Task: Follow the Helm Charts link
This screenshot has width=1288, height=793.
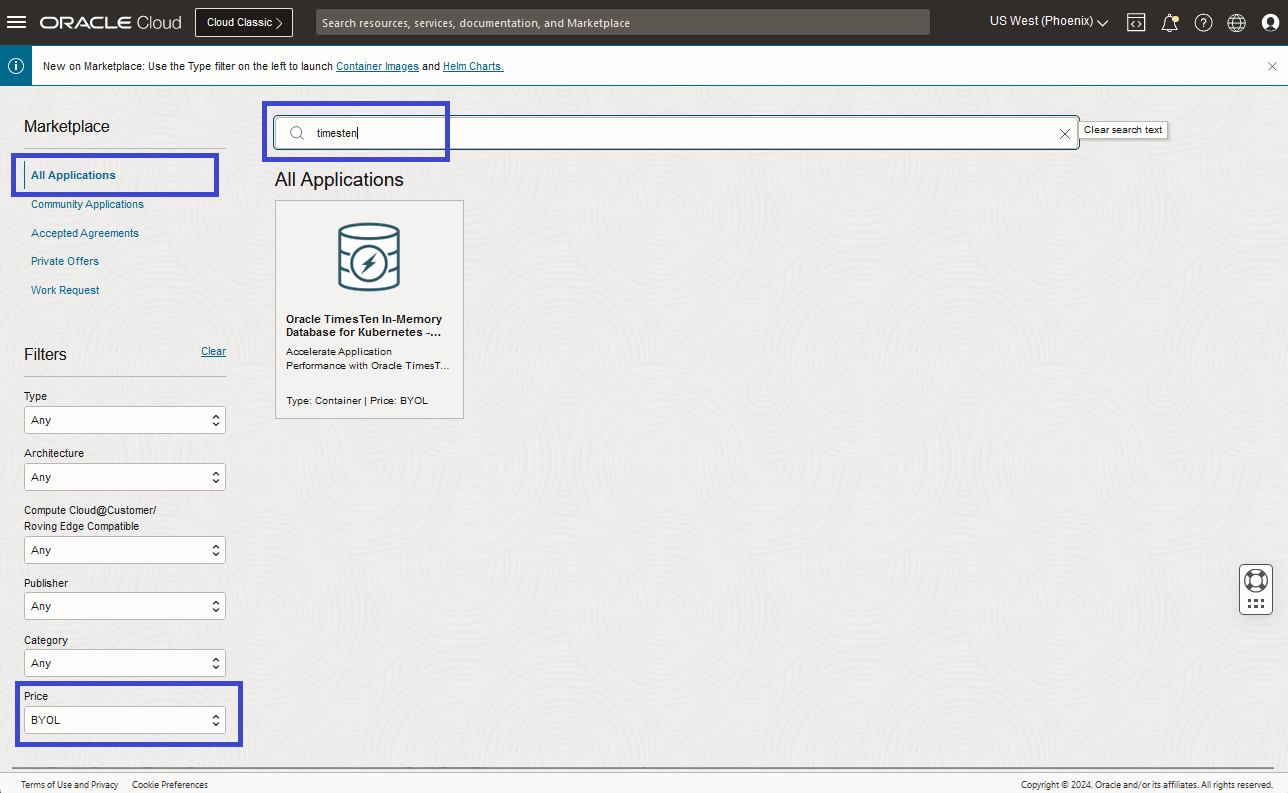Action: tap(473, 66)
